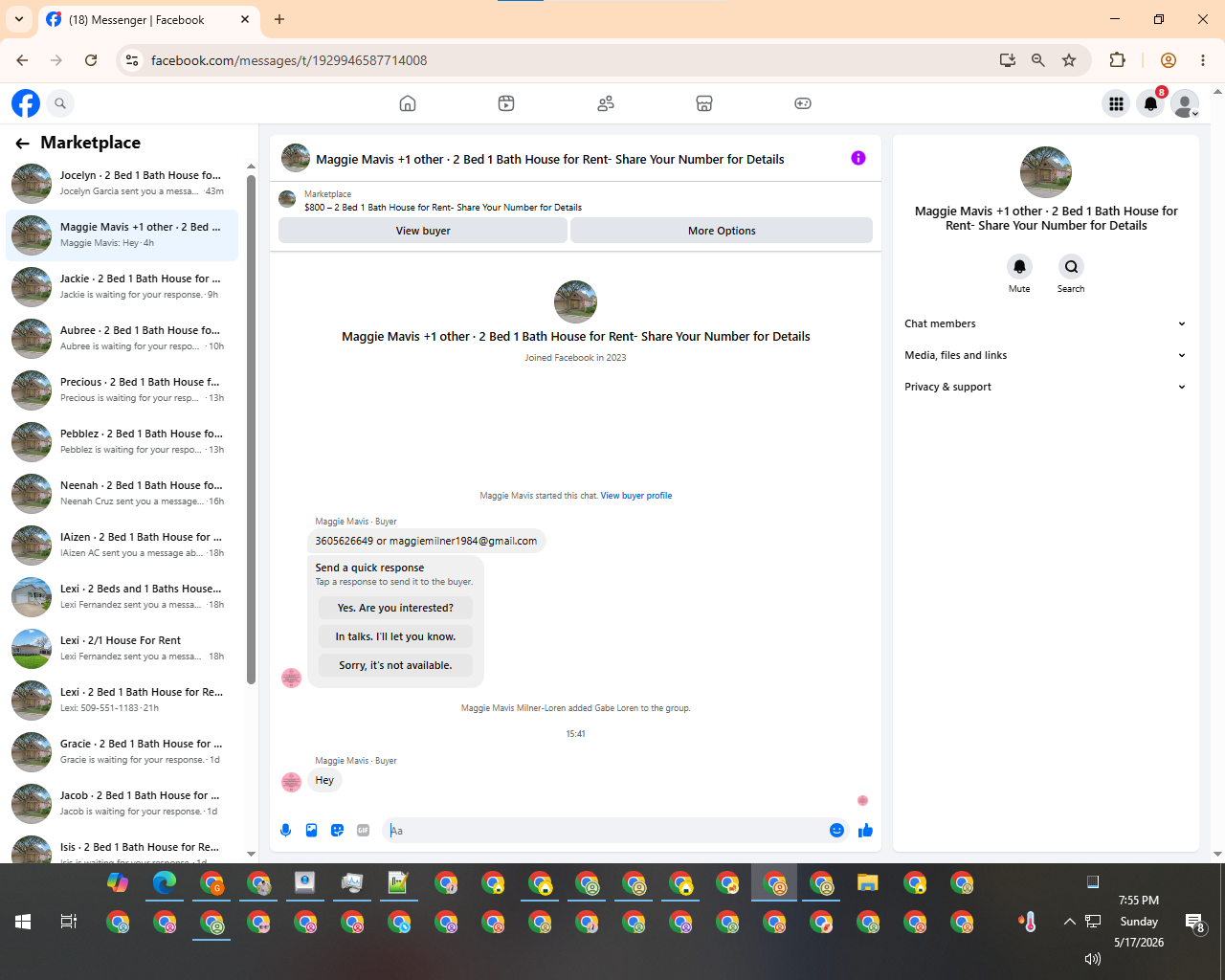Viewport: 1225px width, 980px height.
Task: Open the browser Extensions puzzle icon
Action: (x=1117, y=60)
